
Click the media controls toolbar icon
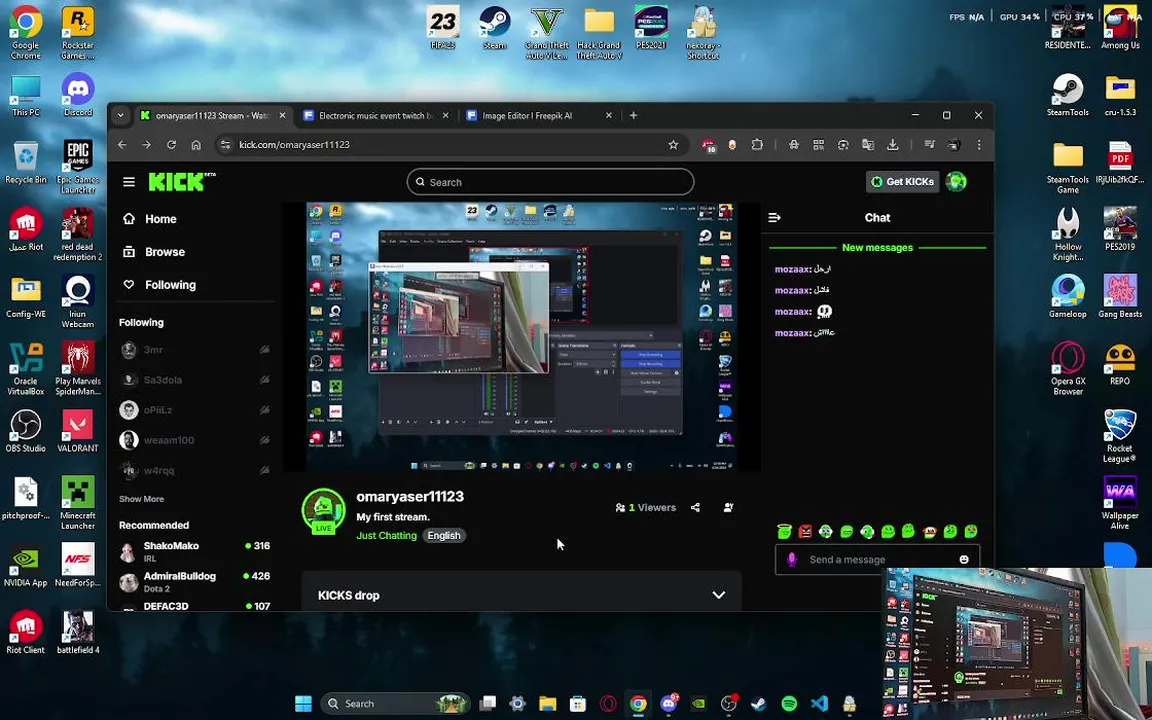[929, 145]
